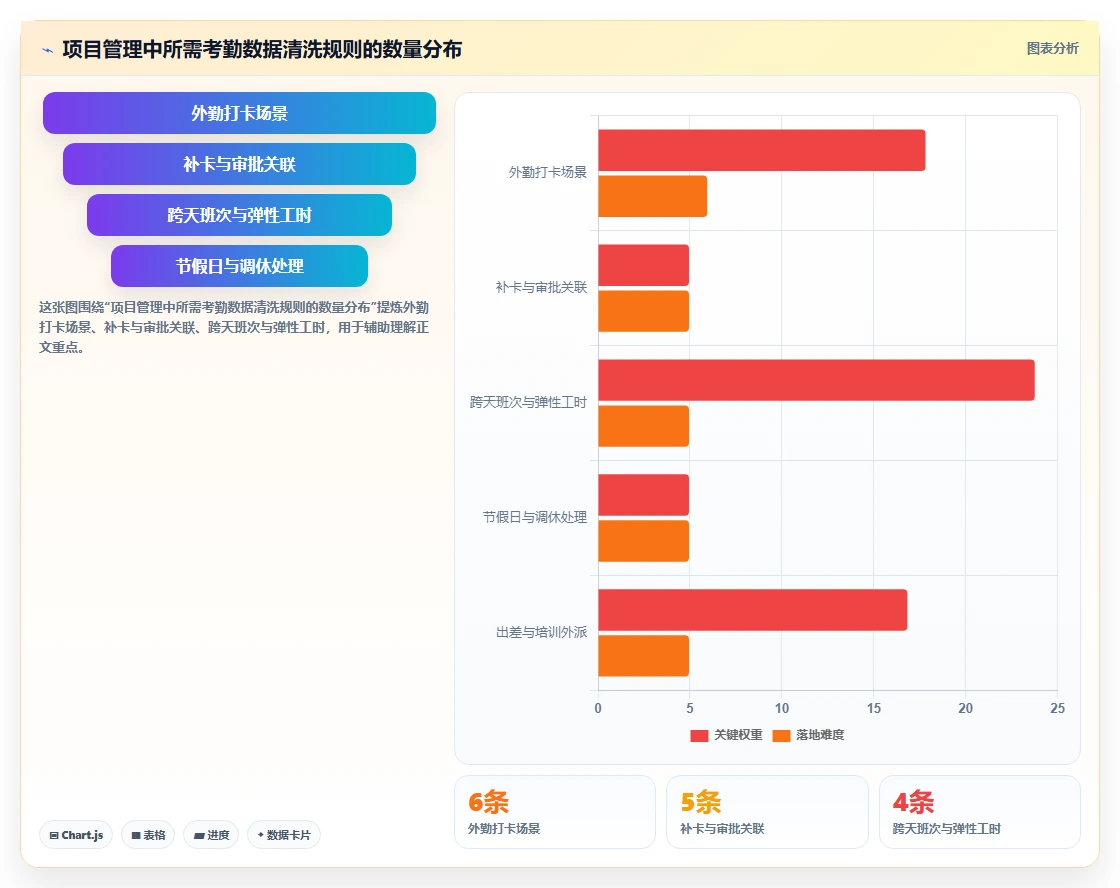Click the 关键权重 legend label text
Image resolution: width=1120 pixels, height=888 pixels.
(x=739, y=735)
